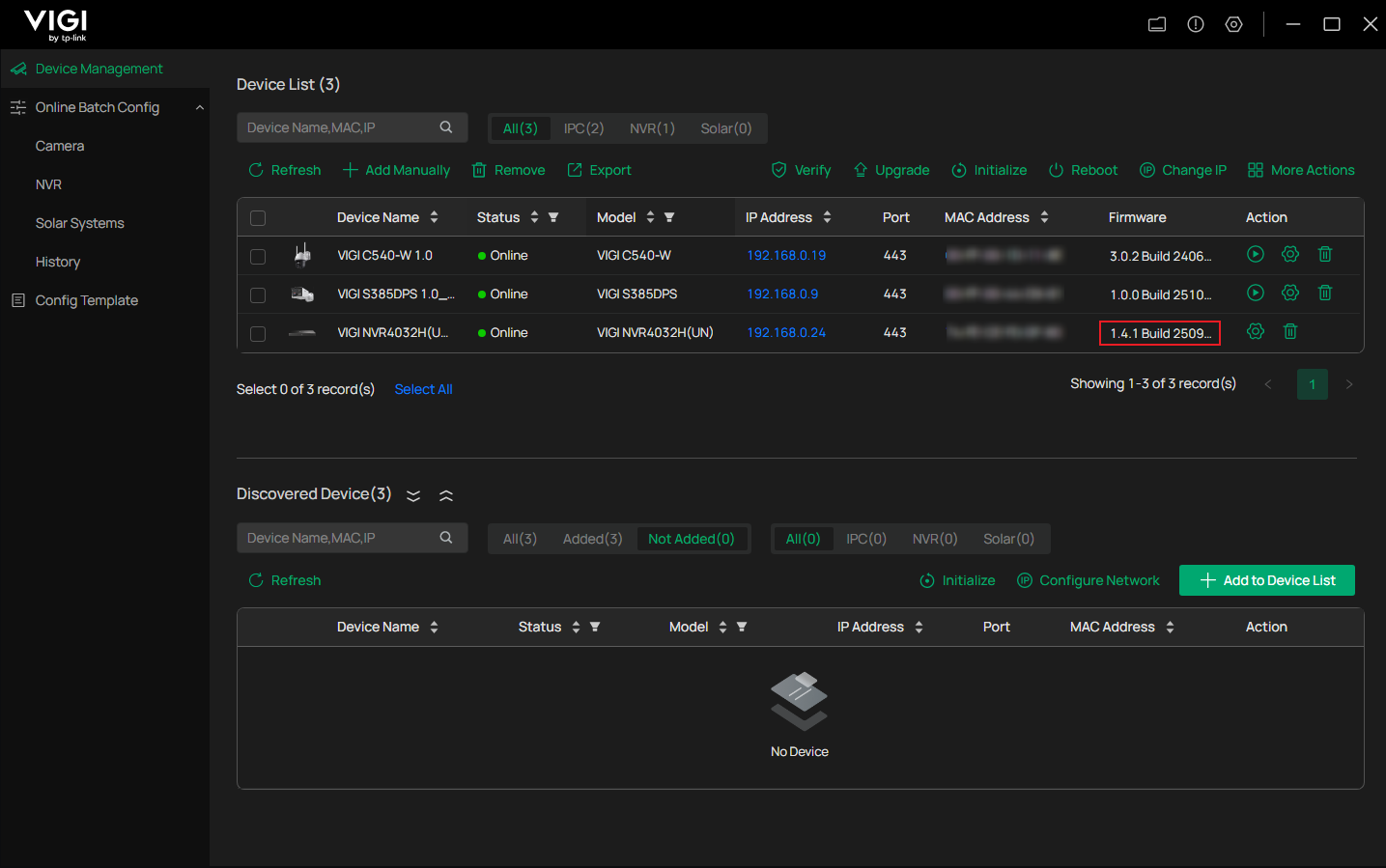Screen dimensions: 1386x868
Task: Click the Select All link
Action: 423,388
